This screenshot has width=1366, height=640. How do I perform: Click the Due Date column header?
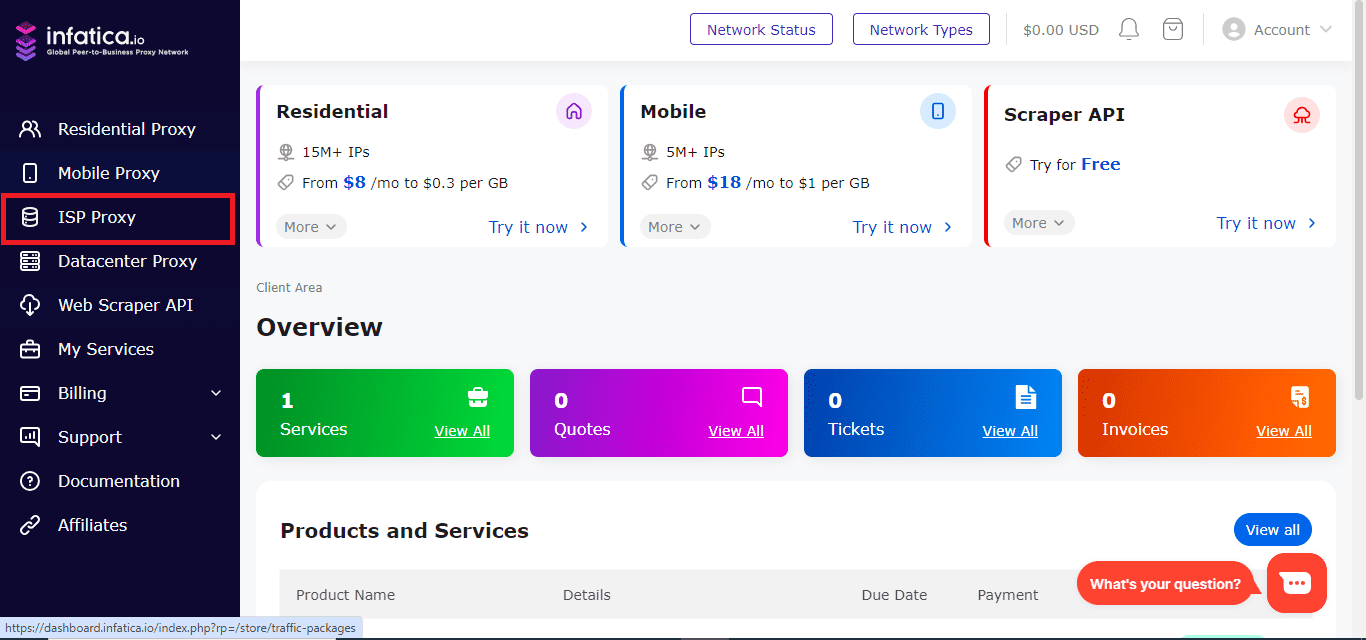894,595
